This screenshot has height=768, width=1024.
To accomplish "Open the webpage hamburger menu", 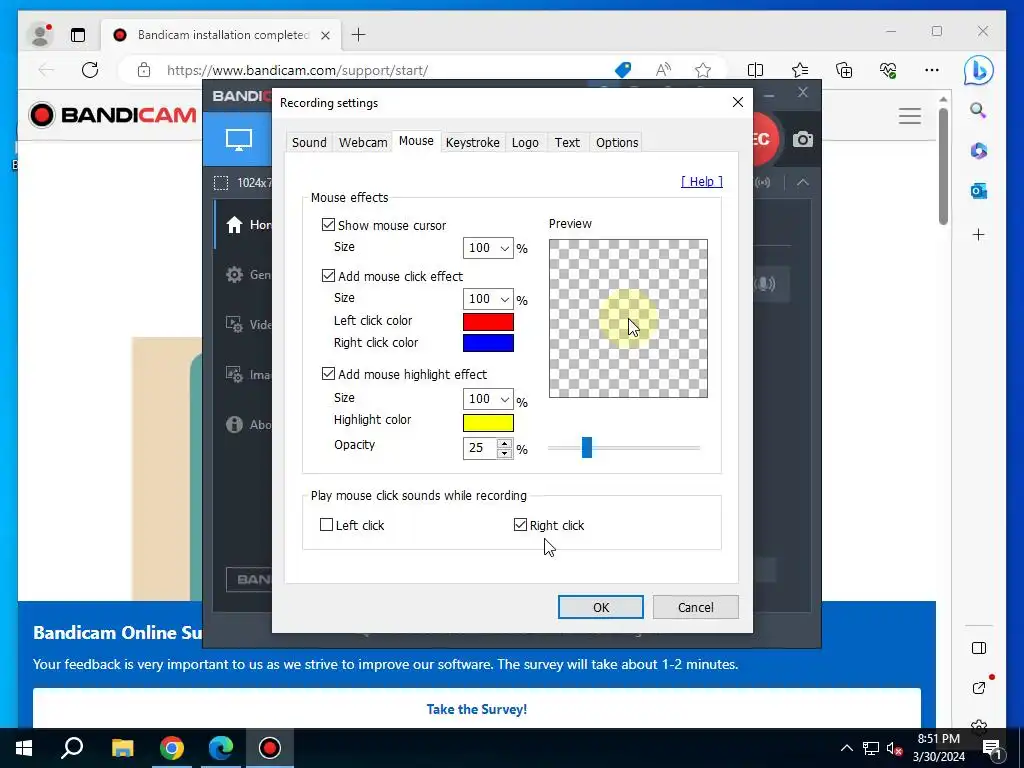I will (x=909, y=116).
